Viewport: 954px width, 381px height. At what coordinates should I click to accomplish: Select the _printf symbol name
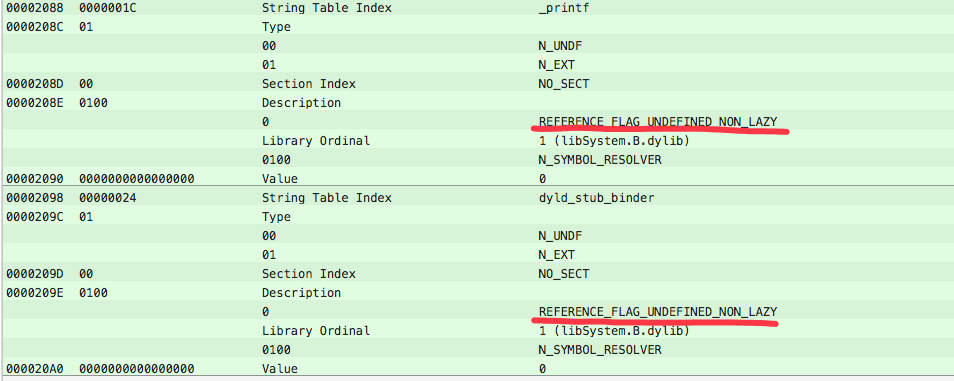[563, 9]
